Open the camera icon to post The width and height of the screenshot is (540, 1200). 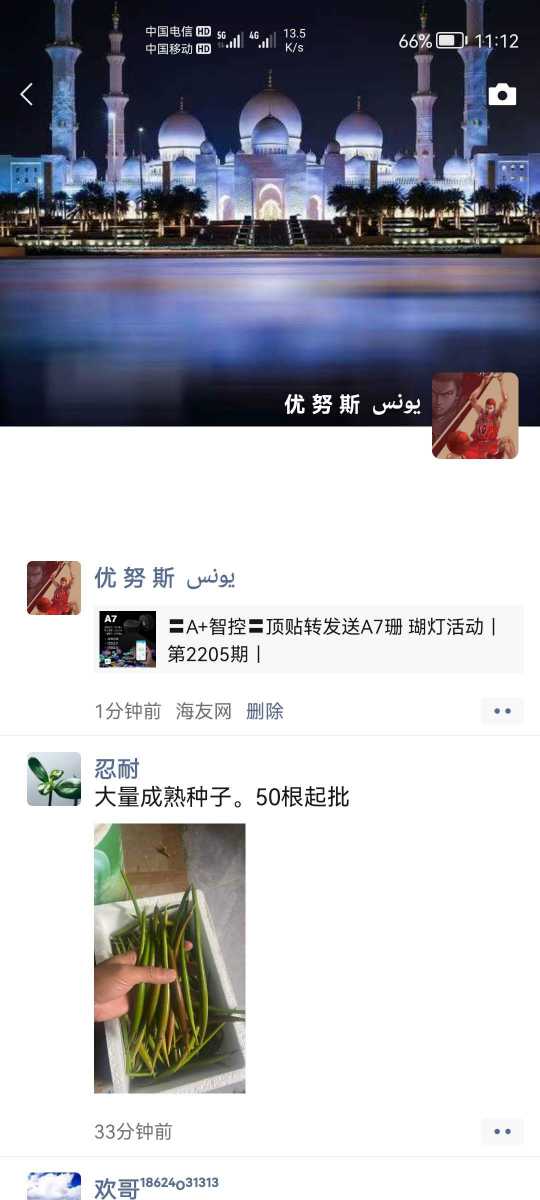click(502, 95)
